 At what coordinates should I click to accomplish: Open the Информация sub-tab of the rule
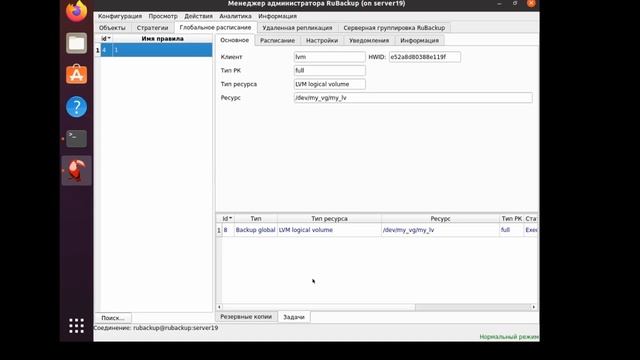coord(420,40)
